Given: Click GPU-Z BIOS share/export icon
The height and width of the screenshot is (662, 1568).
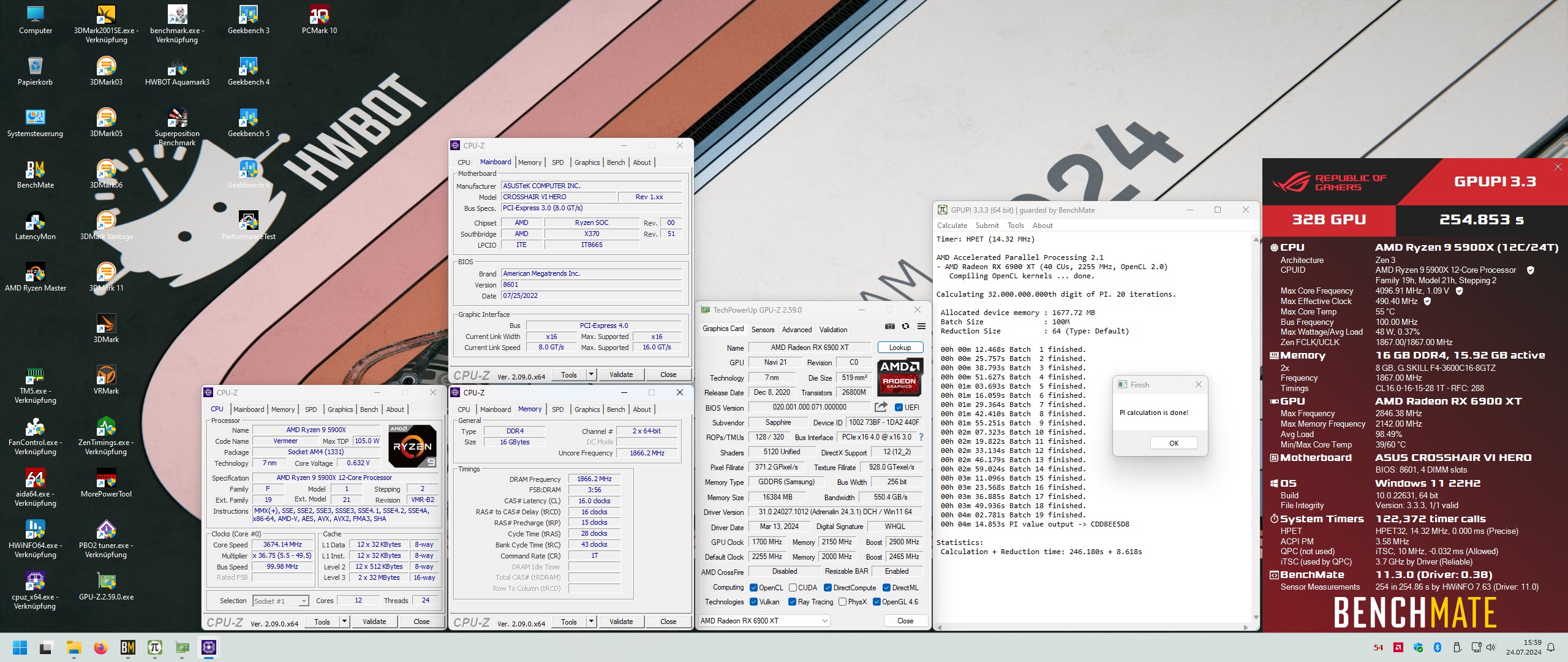Looking at the screenshot, I should click(x=881, y=407).
